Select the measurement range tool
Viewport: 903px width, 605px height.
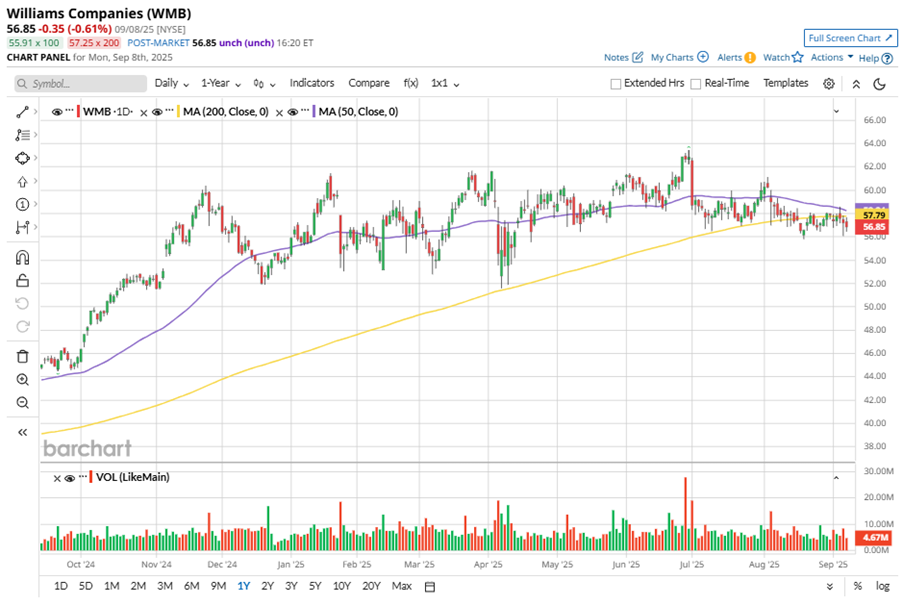(x=22, y=227)
